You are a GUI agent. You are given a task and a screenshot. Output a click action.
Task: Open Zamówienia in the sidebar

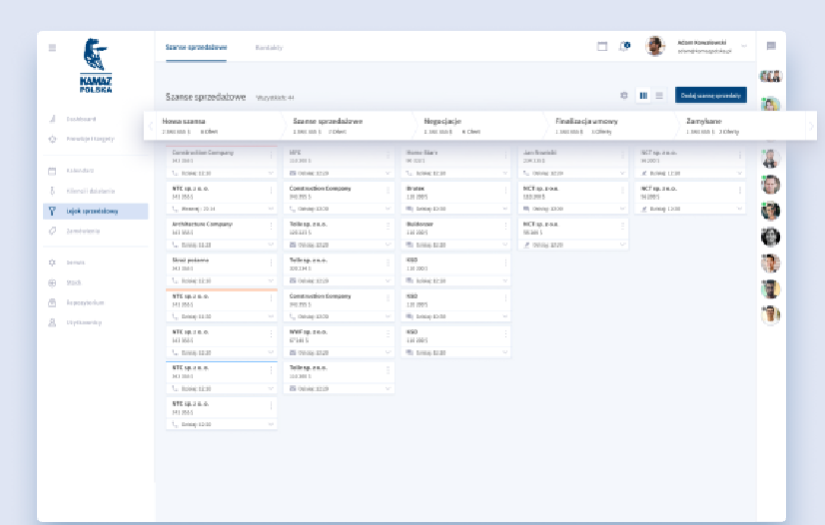click(83, 231)
